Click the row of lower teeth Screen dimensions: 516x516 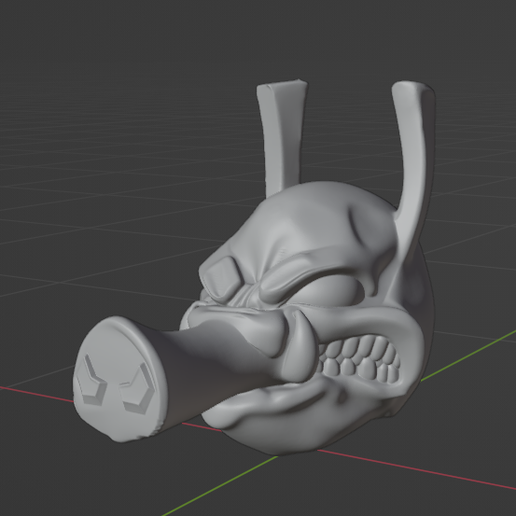362,371
